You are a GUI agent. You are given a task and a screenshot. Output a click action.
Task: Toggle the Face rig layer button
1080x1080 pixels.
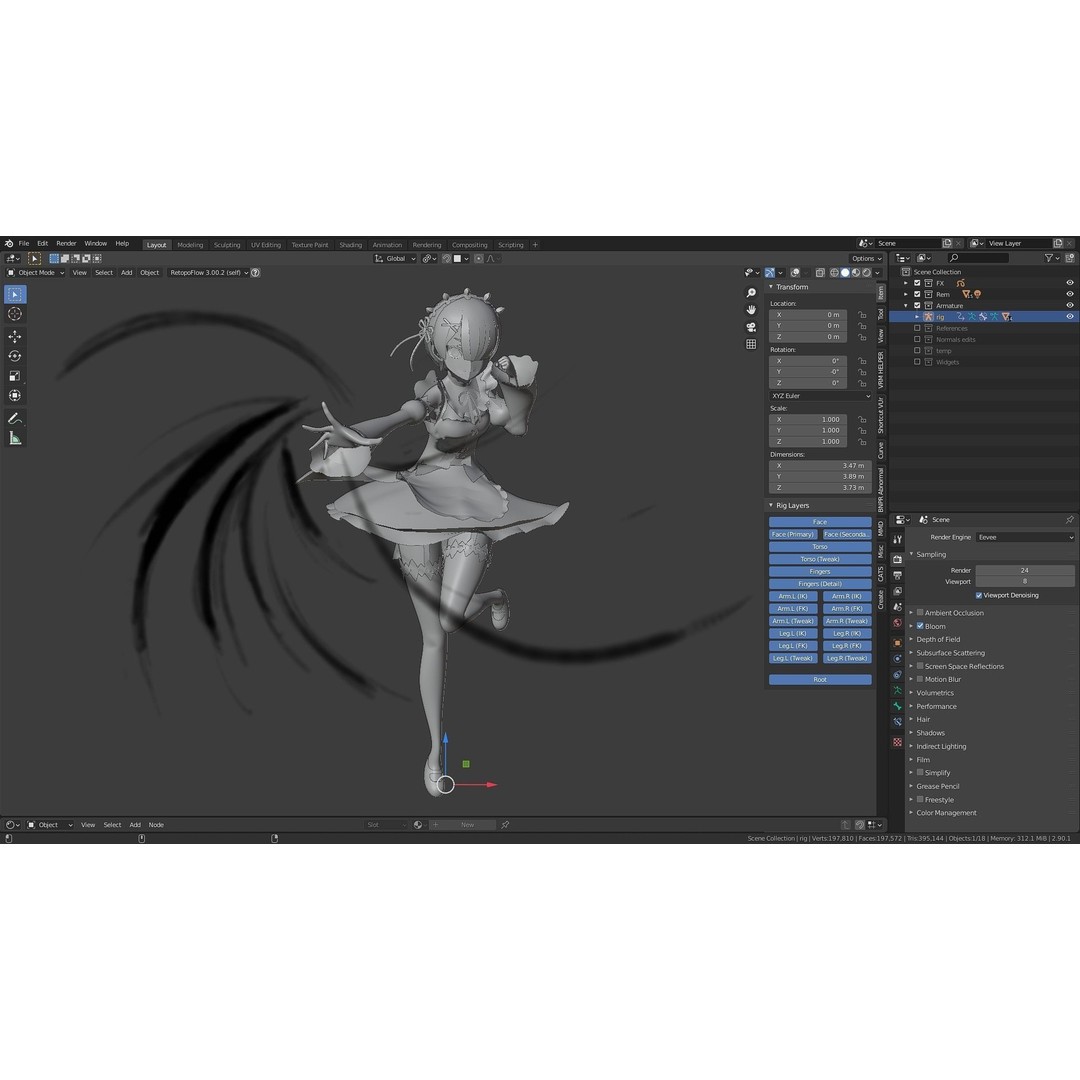[820, 522]
